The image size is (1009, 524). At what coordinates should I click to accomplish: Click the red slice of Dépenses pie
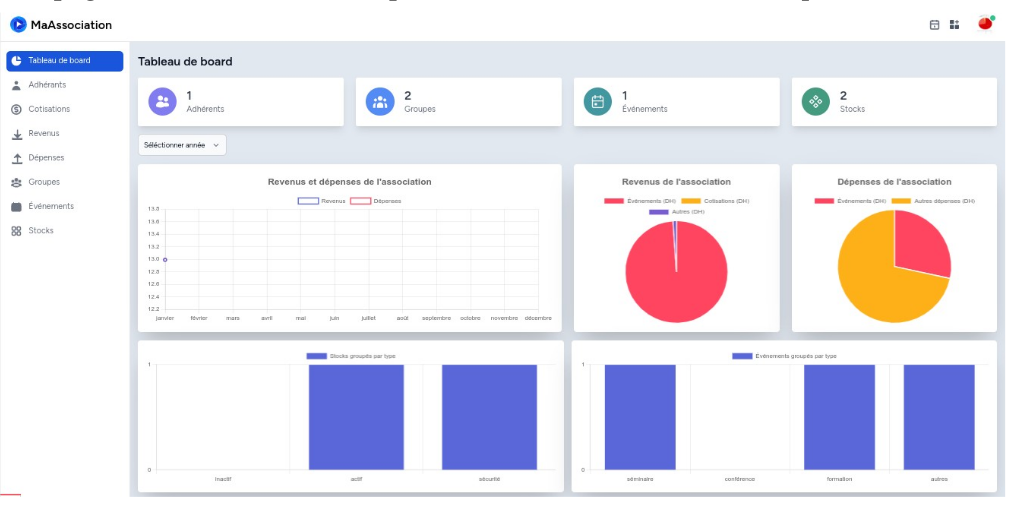919,245
